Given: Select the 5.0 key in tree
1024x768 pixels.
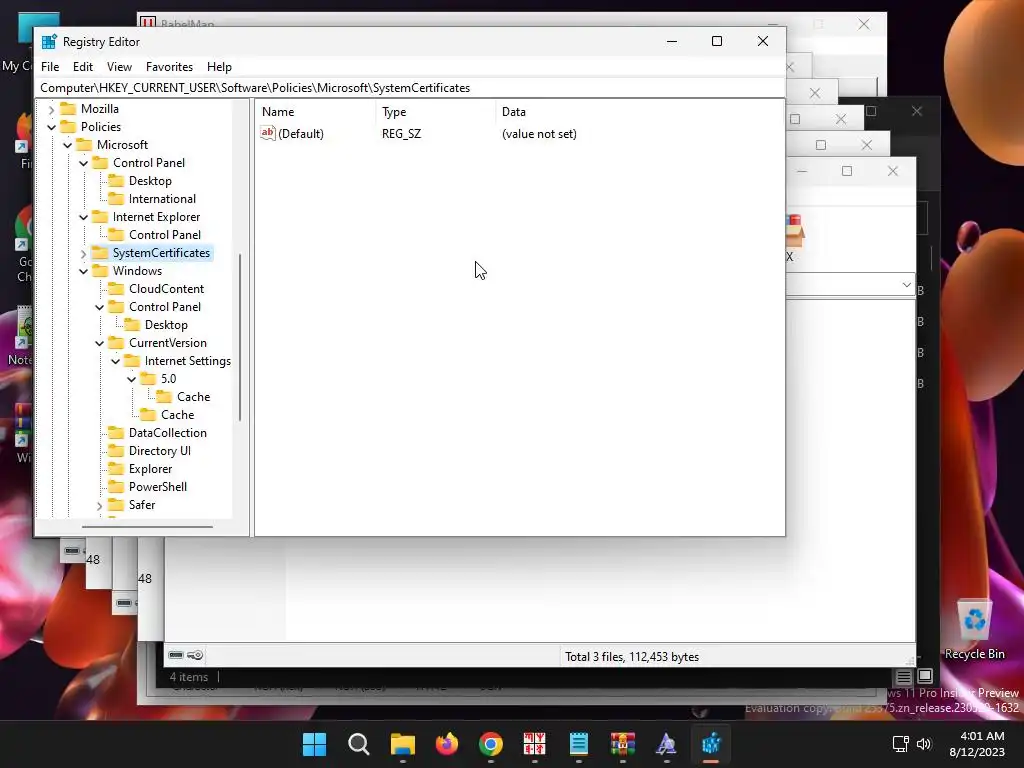Looking at the screenshot, I should pyautogui.click(x=168, y=379).
